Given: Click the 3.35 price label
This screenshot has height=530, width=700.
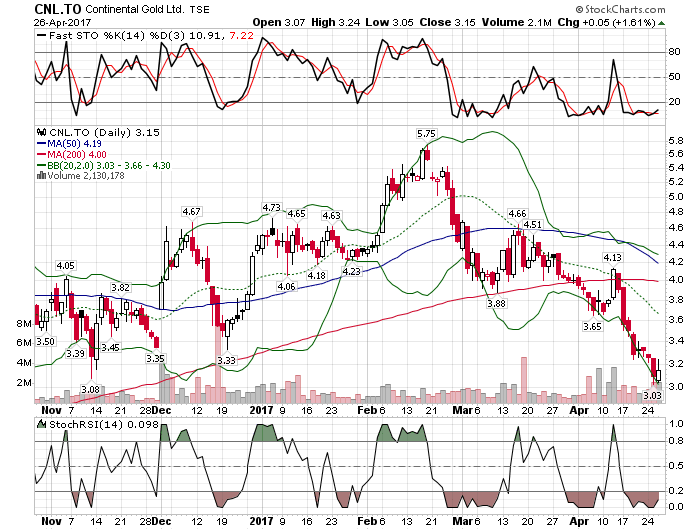Looking at the screenshot, I should tap(155, 358).
